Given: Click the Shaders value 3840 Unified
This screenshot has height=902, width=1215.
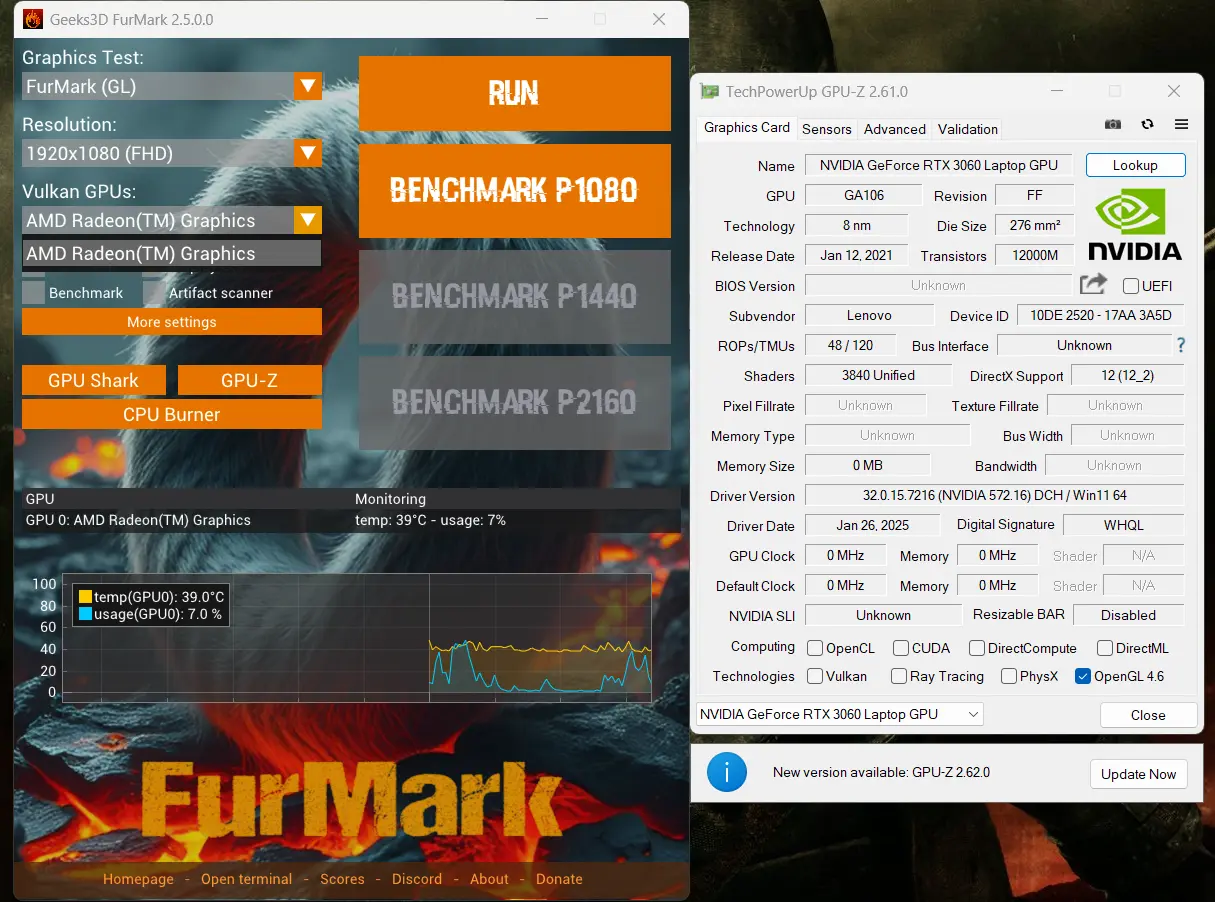Looking at the screenshot, I should click(878, 375).
